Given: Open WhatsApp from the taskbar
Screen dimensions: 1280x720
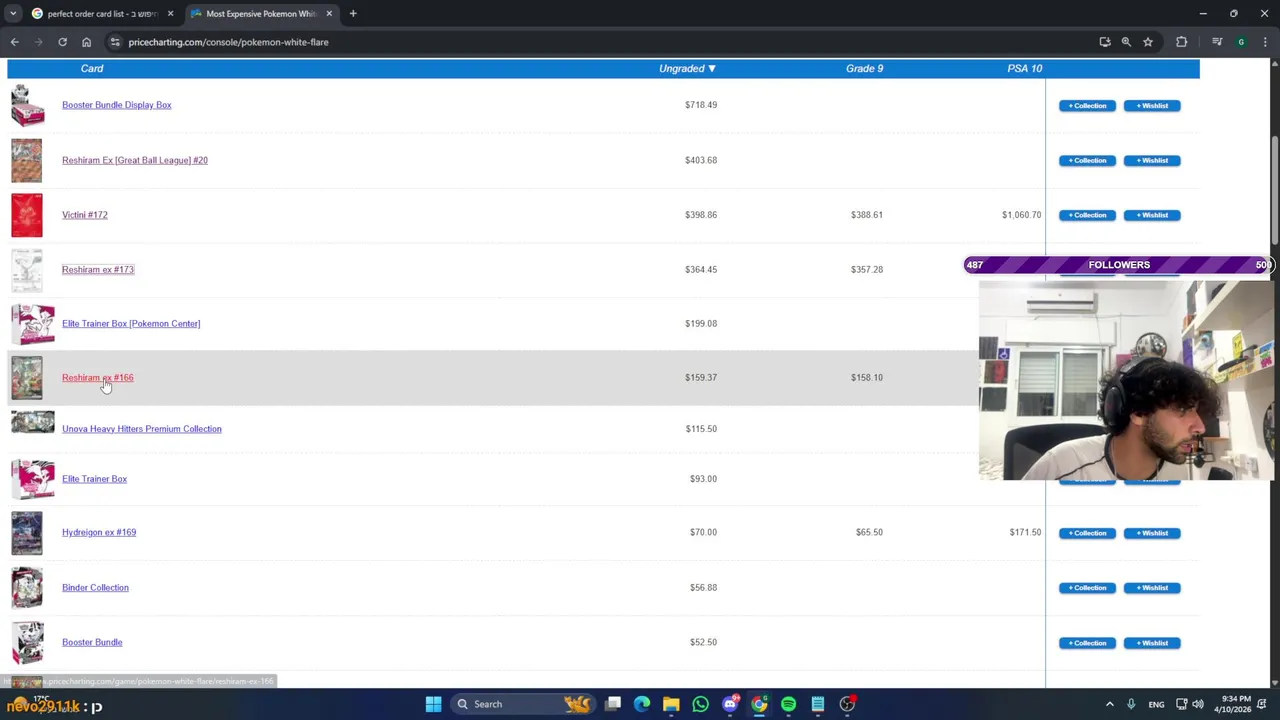Looking at the screenshot, I should click(x=700, y=704).
